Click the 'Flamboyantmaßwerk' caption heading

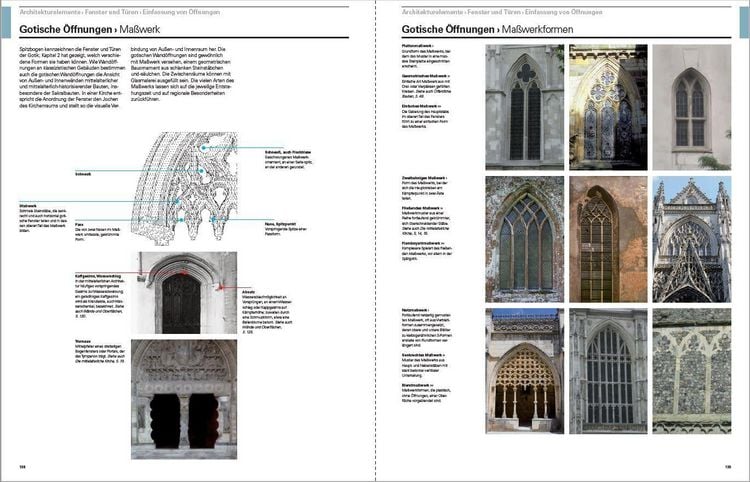(423, 243)
